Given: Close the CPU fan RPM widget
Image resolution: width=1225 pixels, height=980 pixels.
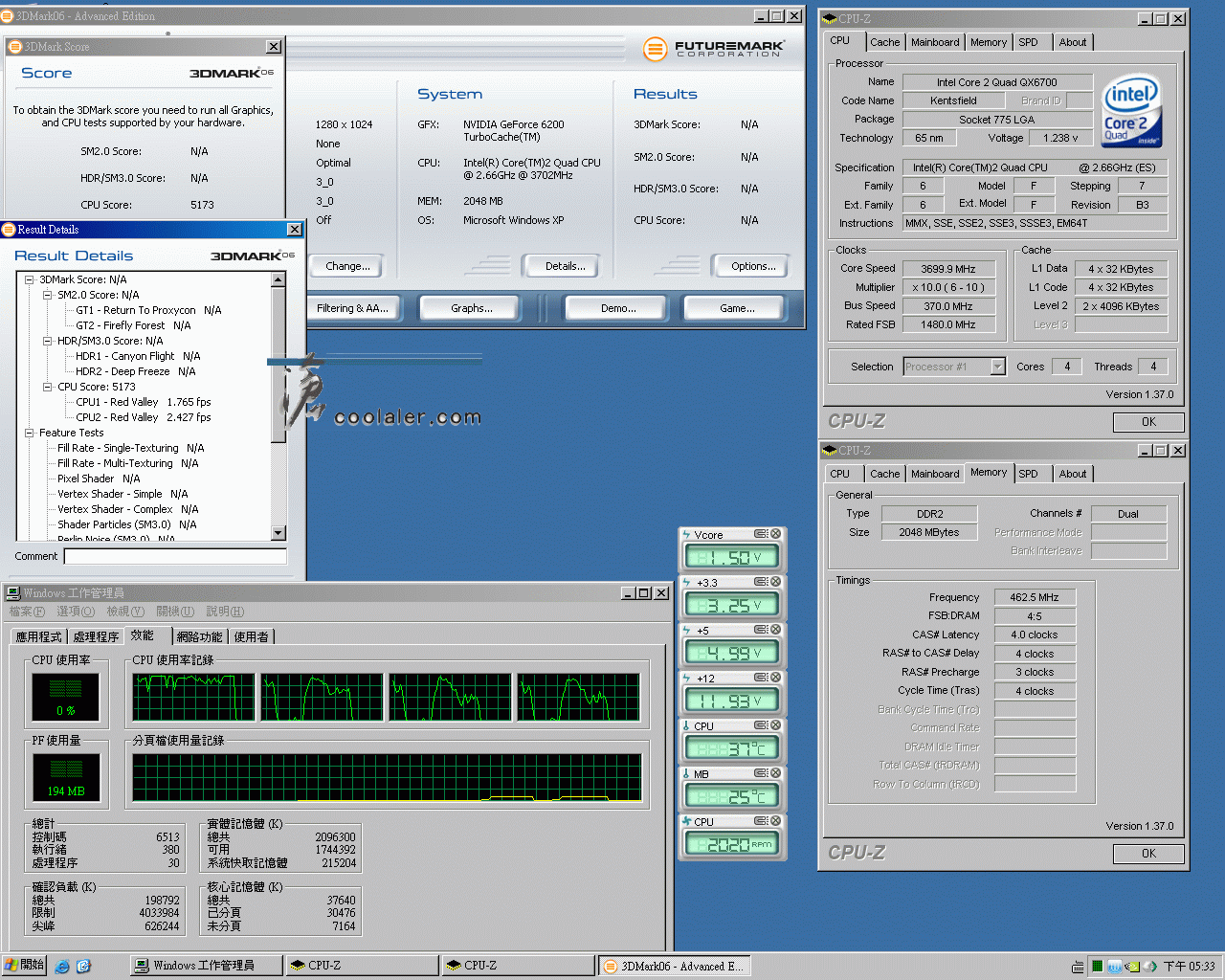Looking at the screenshot, I should coord(776,821).
